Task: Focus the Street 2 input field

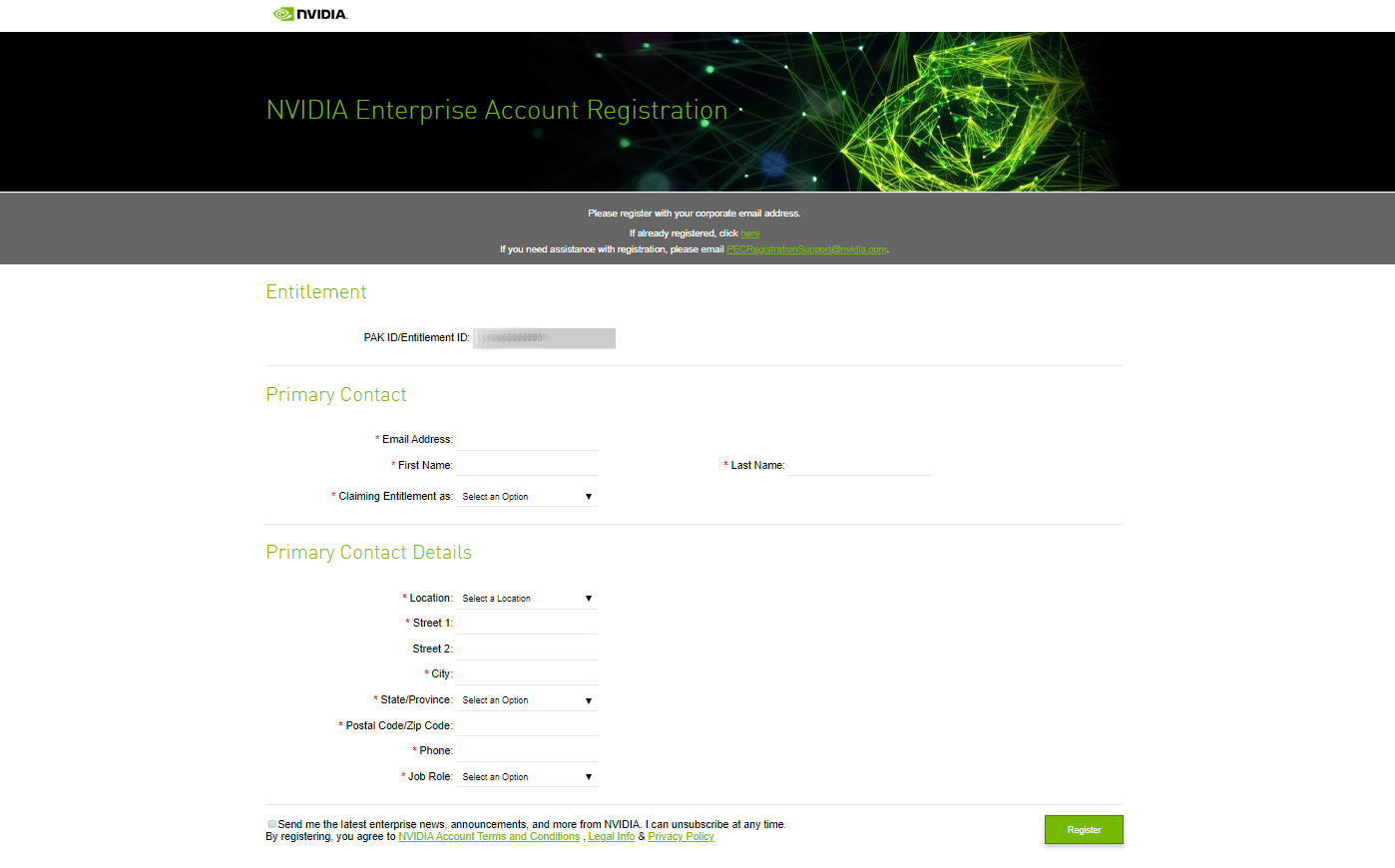Action: pos(526,649)
